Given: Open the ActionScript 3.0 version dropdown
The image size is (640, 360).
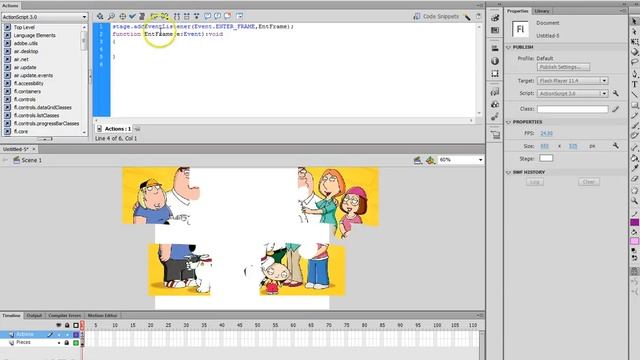Looking at the screenshot, I should point(44,17).
